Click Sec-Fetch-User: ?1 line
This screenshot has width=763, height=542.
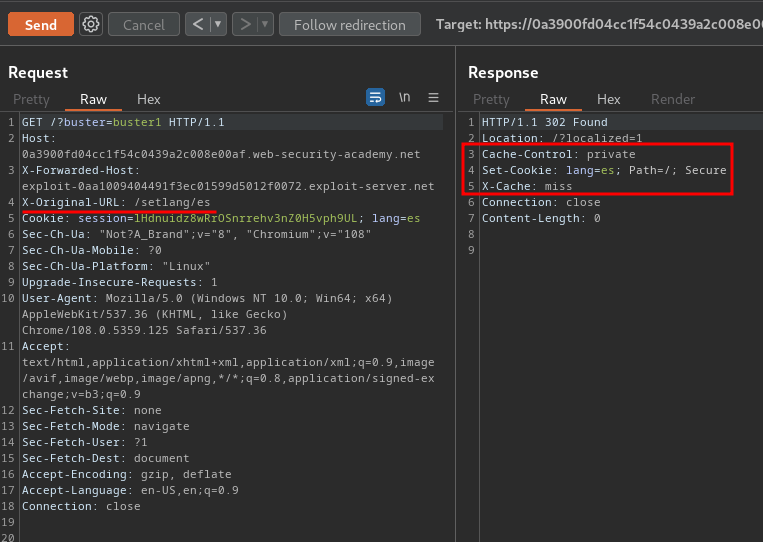coord(84,442)
